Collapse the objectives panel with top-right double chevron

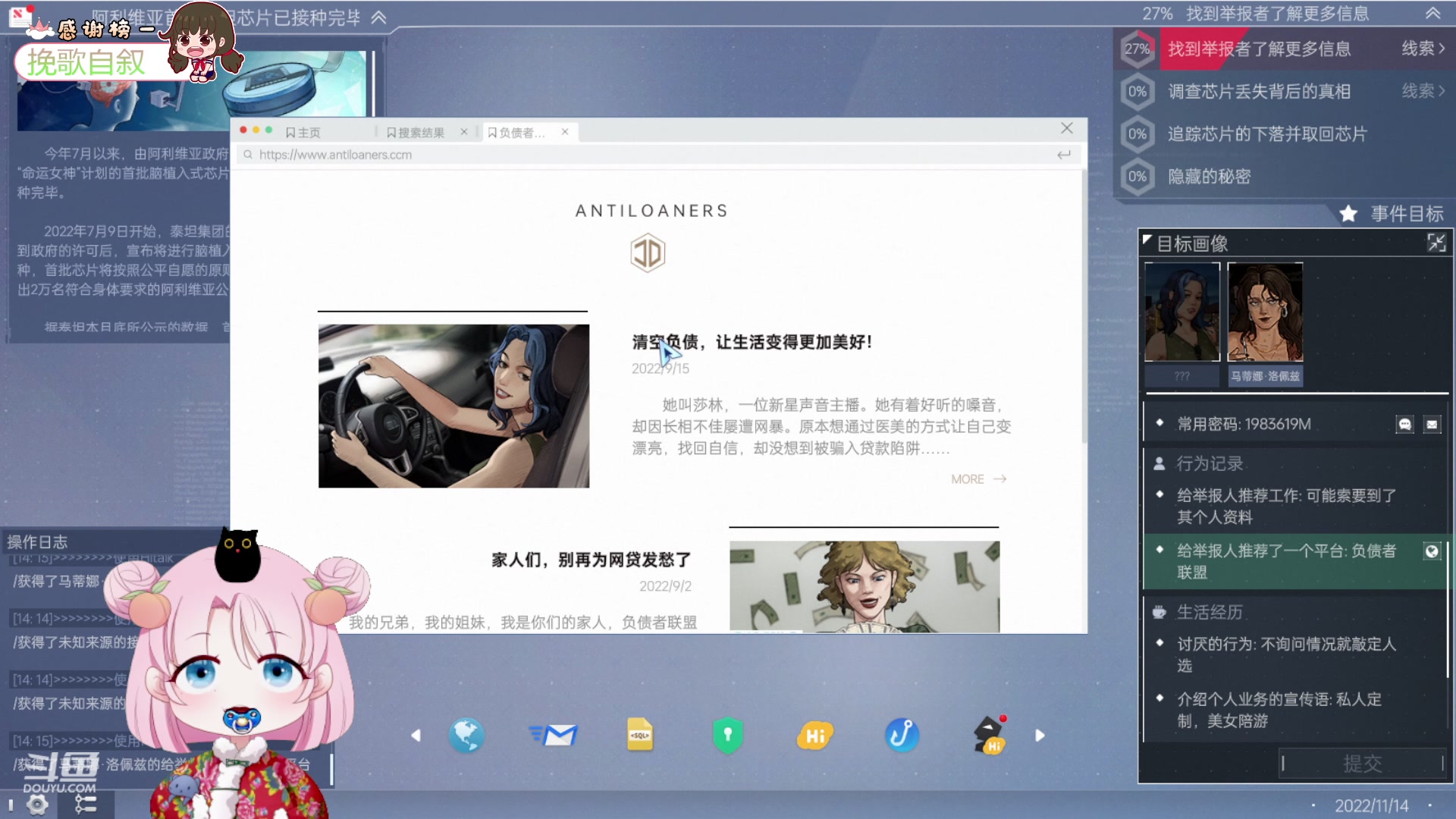(x=1432, y=14)
